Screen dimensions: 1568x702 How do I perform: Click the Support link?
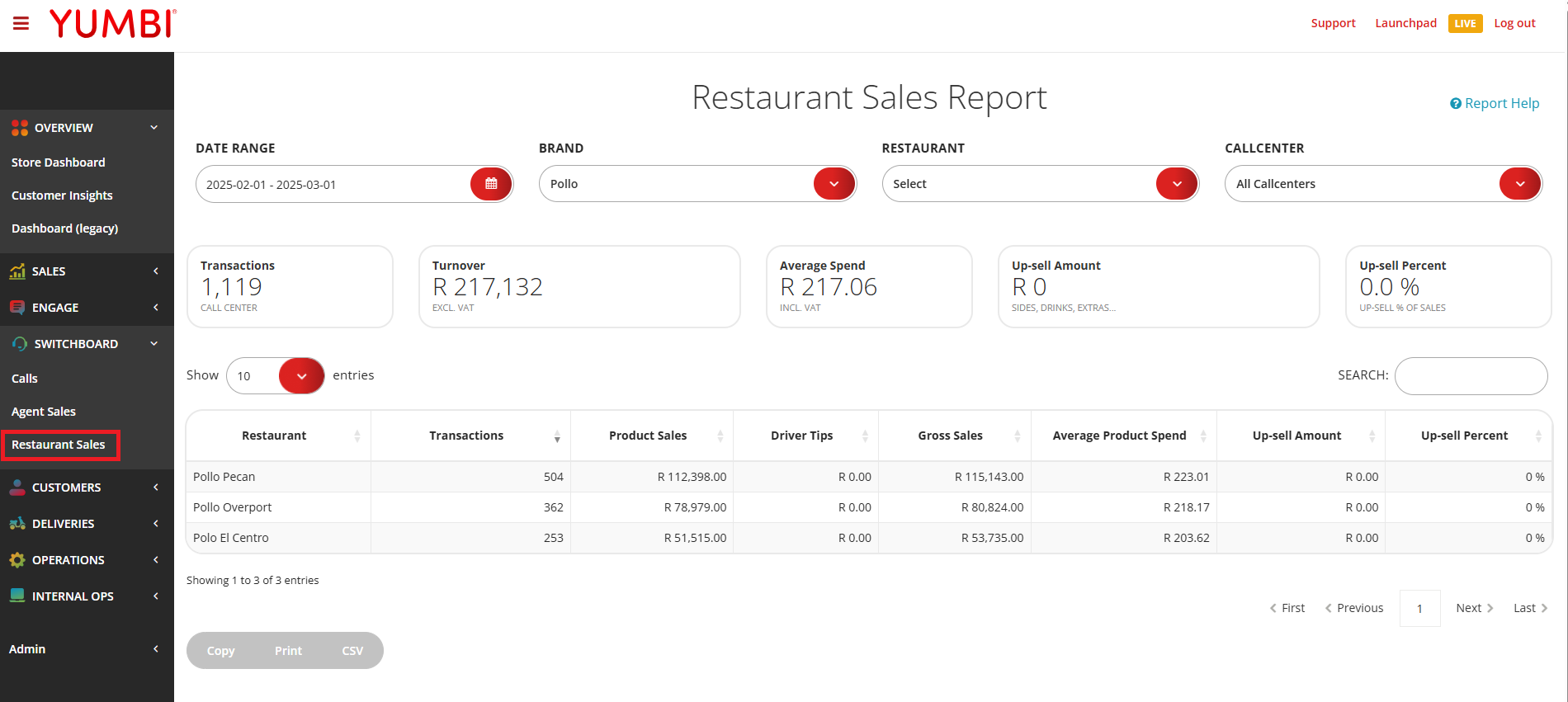tap(1333, 23)
